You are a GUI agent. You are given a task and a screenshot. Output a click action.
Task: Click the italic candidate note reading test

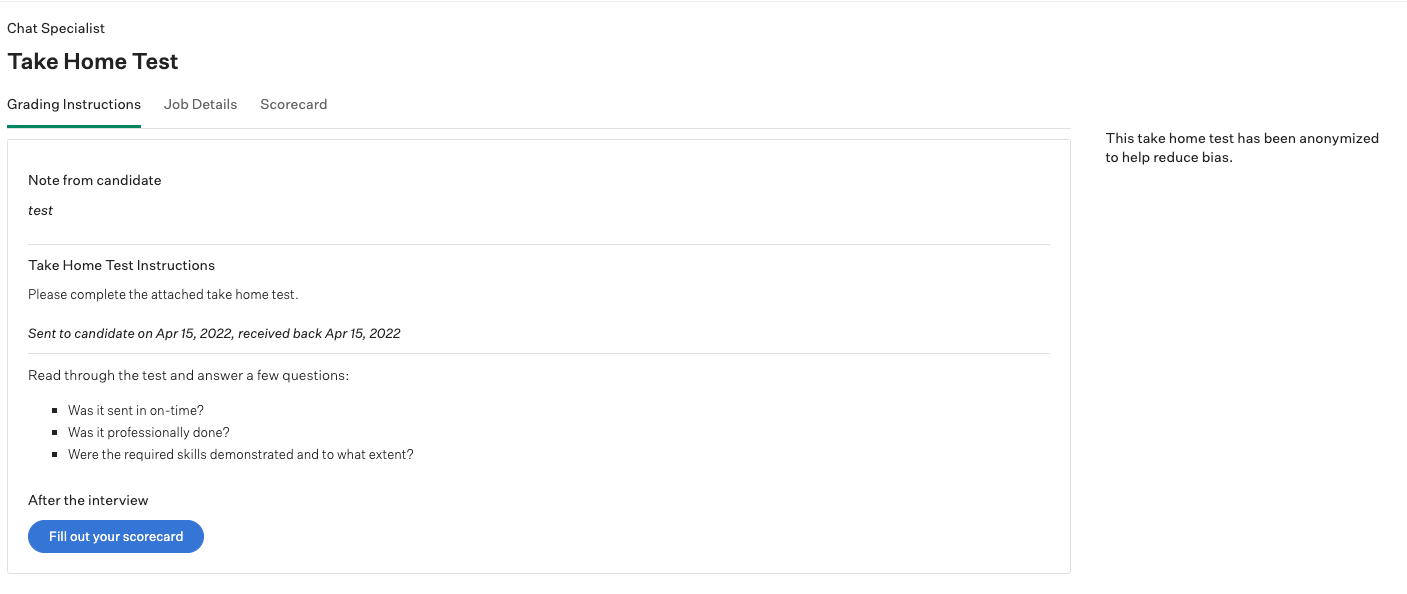pos(41,210)
